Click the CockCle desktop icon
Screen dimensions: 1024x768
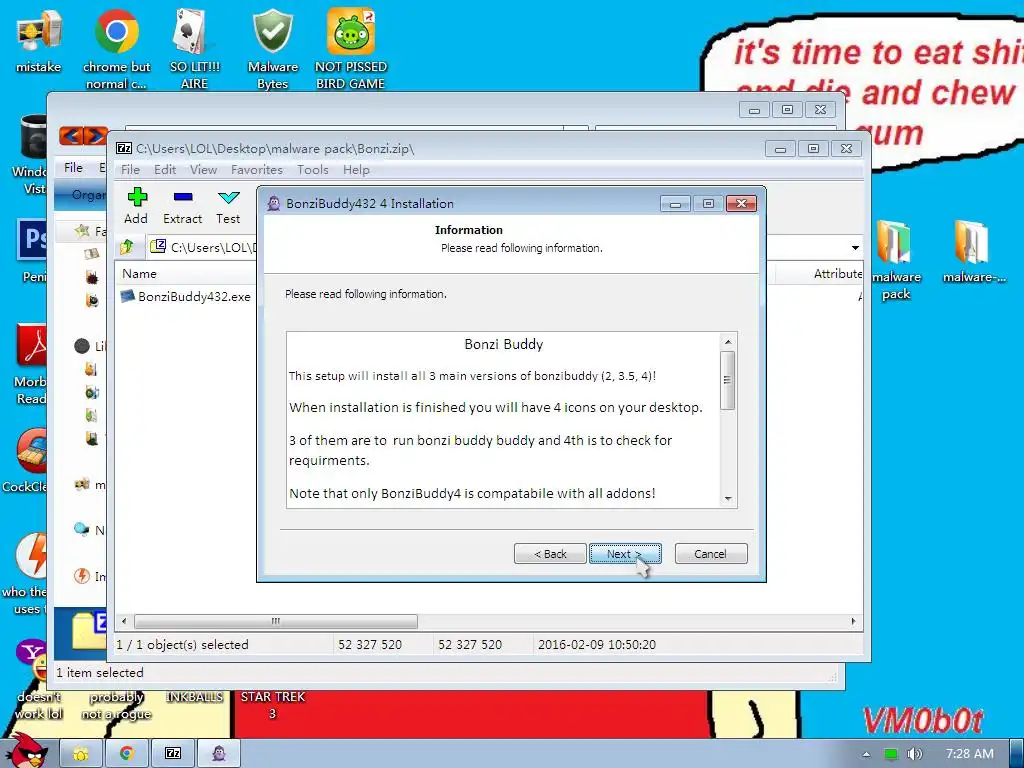24,460
